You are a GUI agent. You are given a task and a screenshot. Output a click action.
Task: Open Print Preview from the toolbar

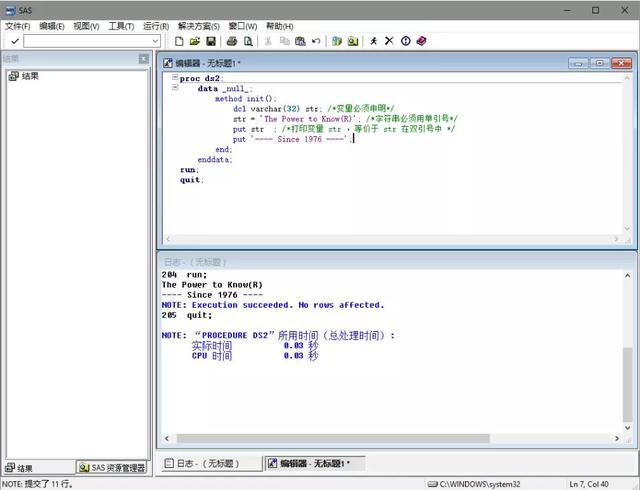tap(248, 41)
